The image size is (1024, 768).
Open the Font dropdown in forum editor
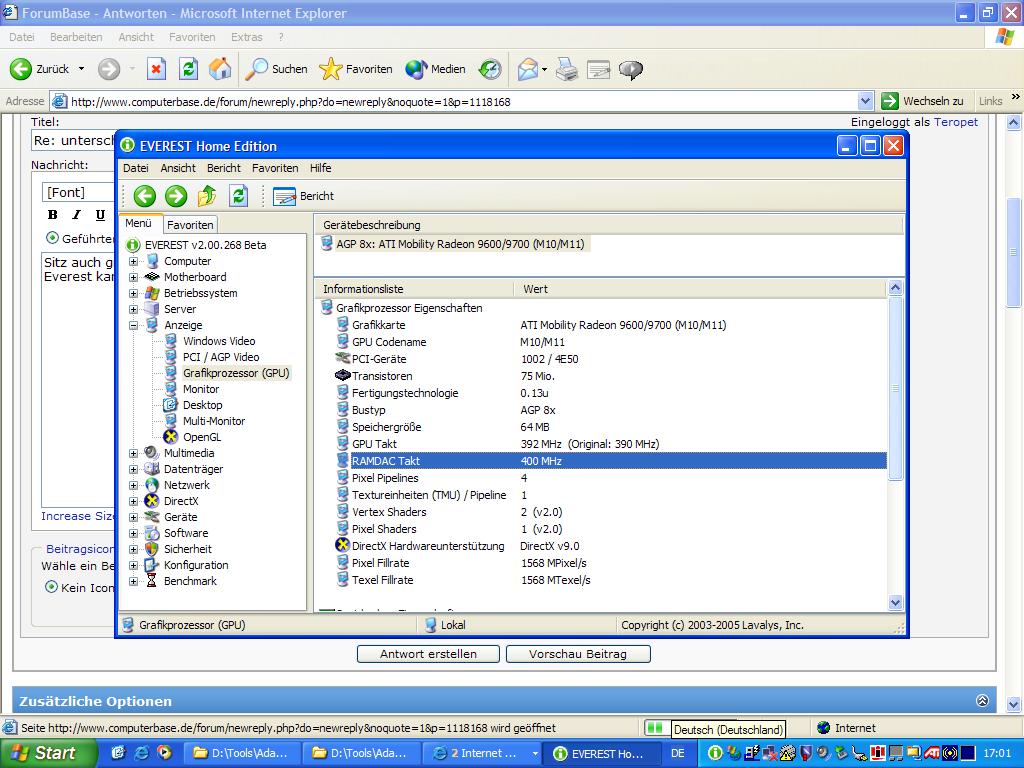point(78,192)
